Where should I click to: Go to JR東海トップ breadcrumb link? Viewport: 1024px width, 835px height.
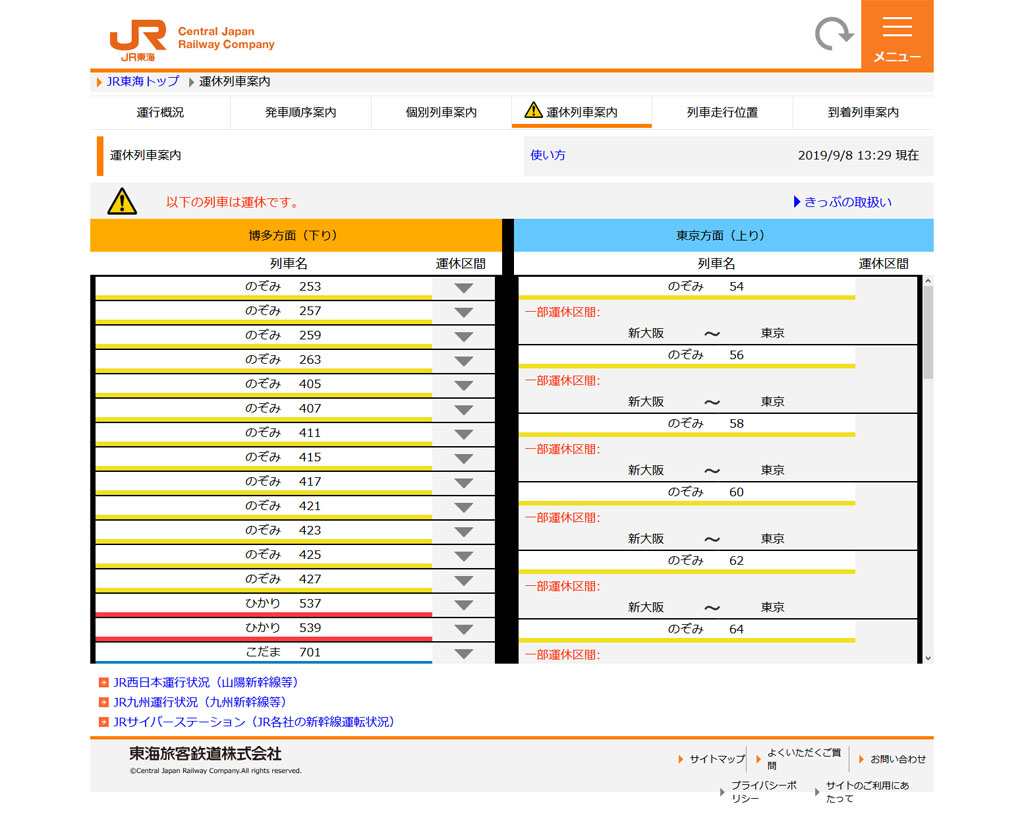143,82
